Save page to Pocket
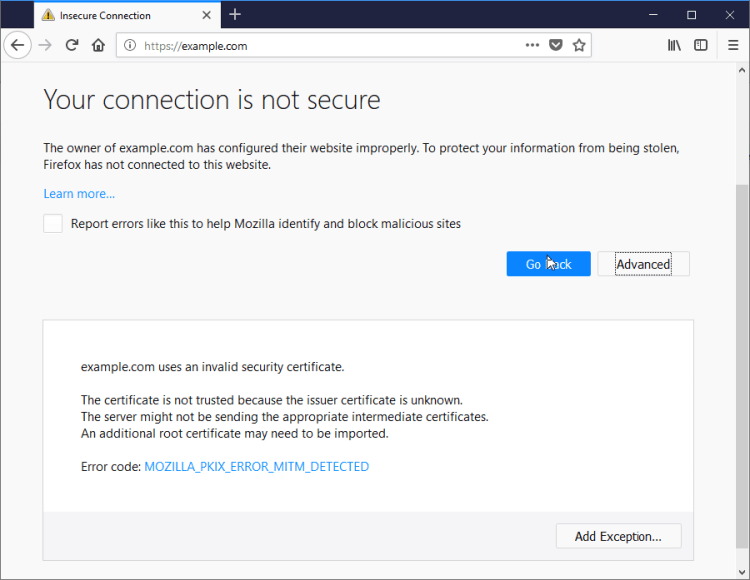Image resolution: width=750 pixels, height=580 pixels. 555,45
